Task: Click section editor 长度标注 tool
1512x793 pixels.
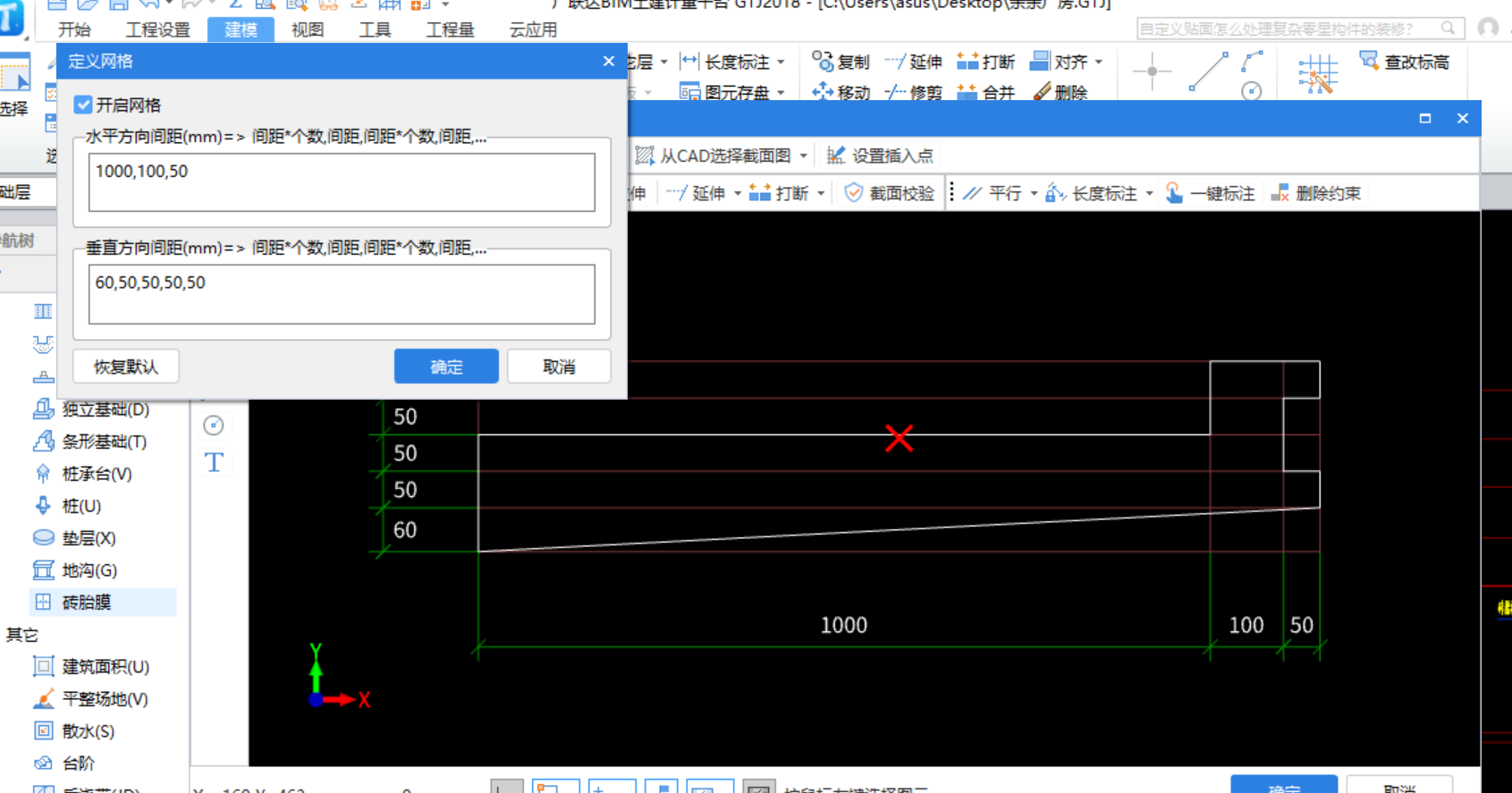Action: click(x=1092, y=193)
